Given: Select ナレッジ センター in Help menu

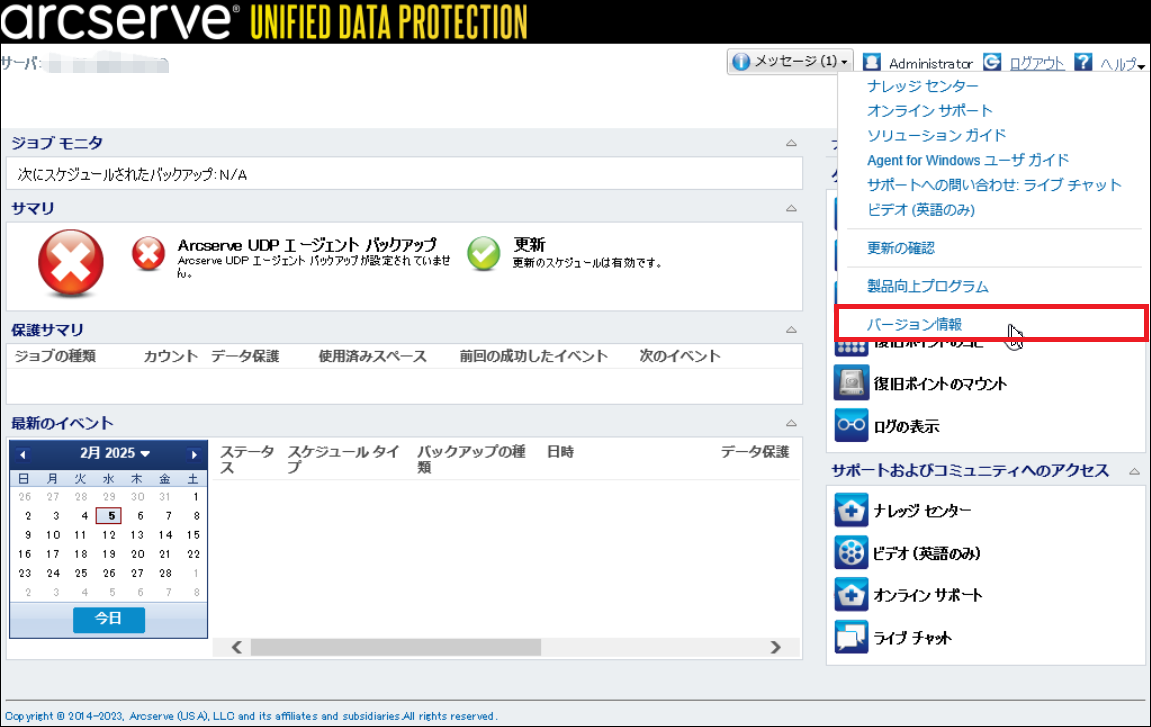Looking at the screenshot, I should coord(922,86).
